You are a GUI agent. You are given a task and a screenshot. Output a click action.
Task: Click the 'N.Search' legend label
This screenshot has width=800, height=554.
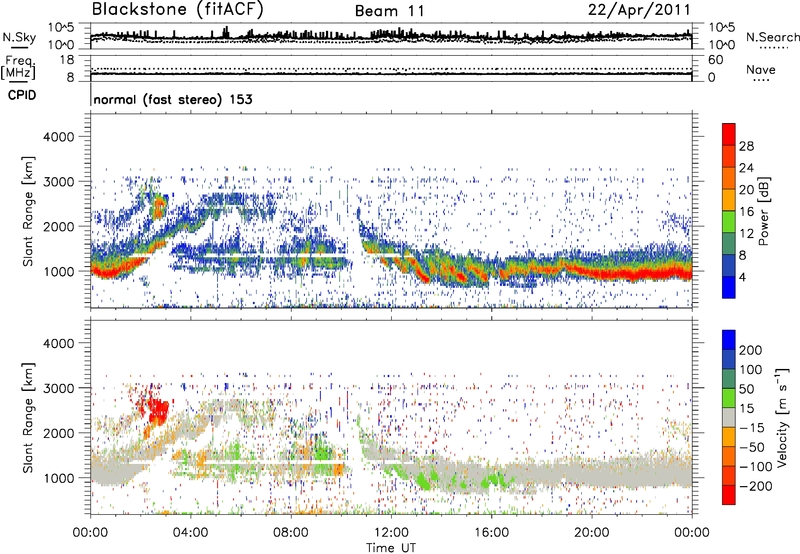(772, 37)
